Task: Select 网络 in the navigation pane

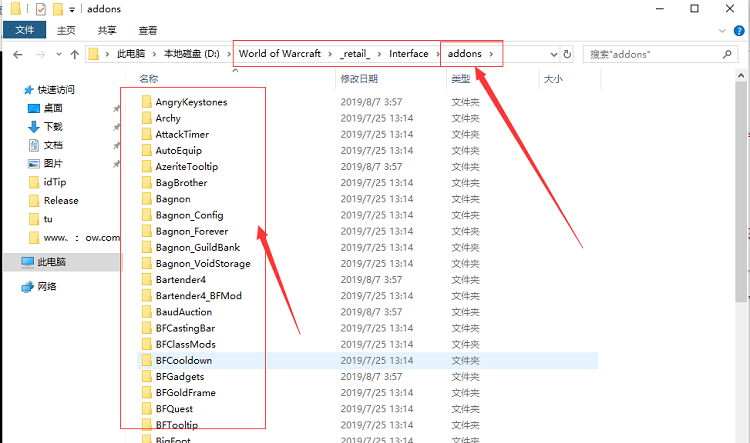Action: (46, 286)
